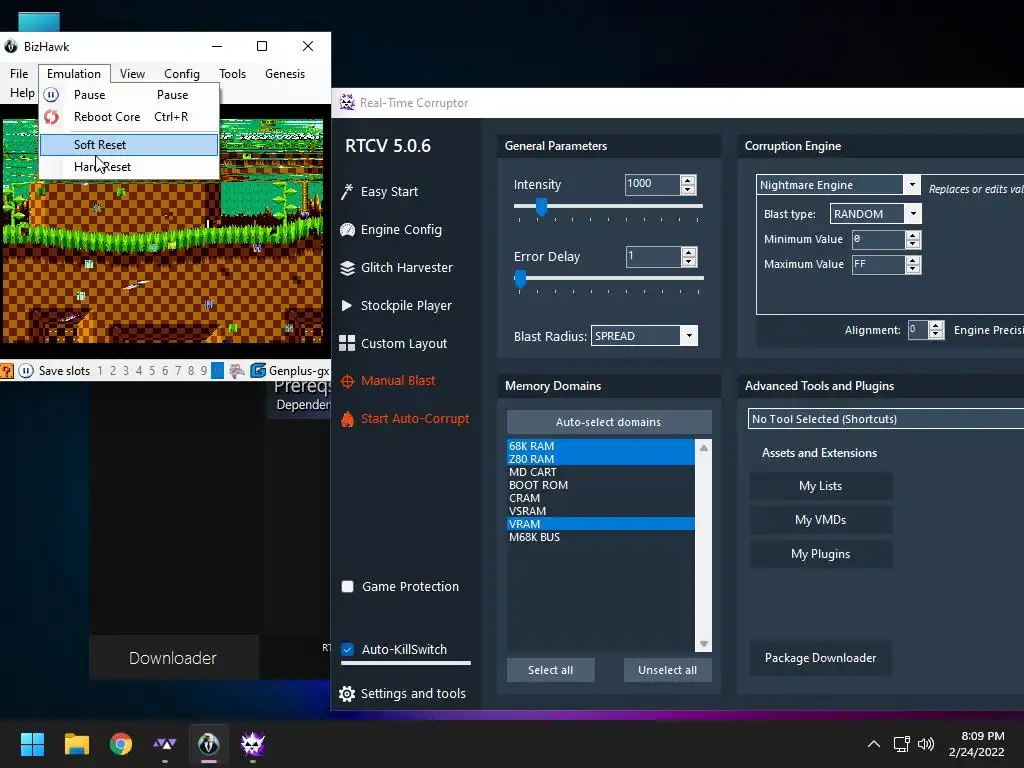Click the Genplus-gx core icon
The height and width of the screenshot is (768, 1024).
(259, 371)
